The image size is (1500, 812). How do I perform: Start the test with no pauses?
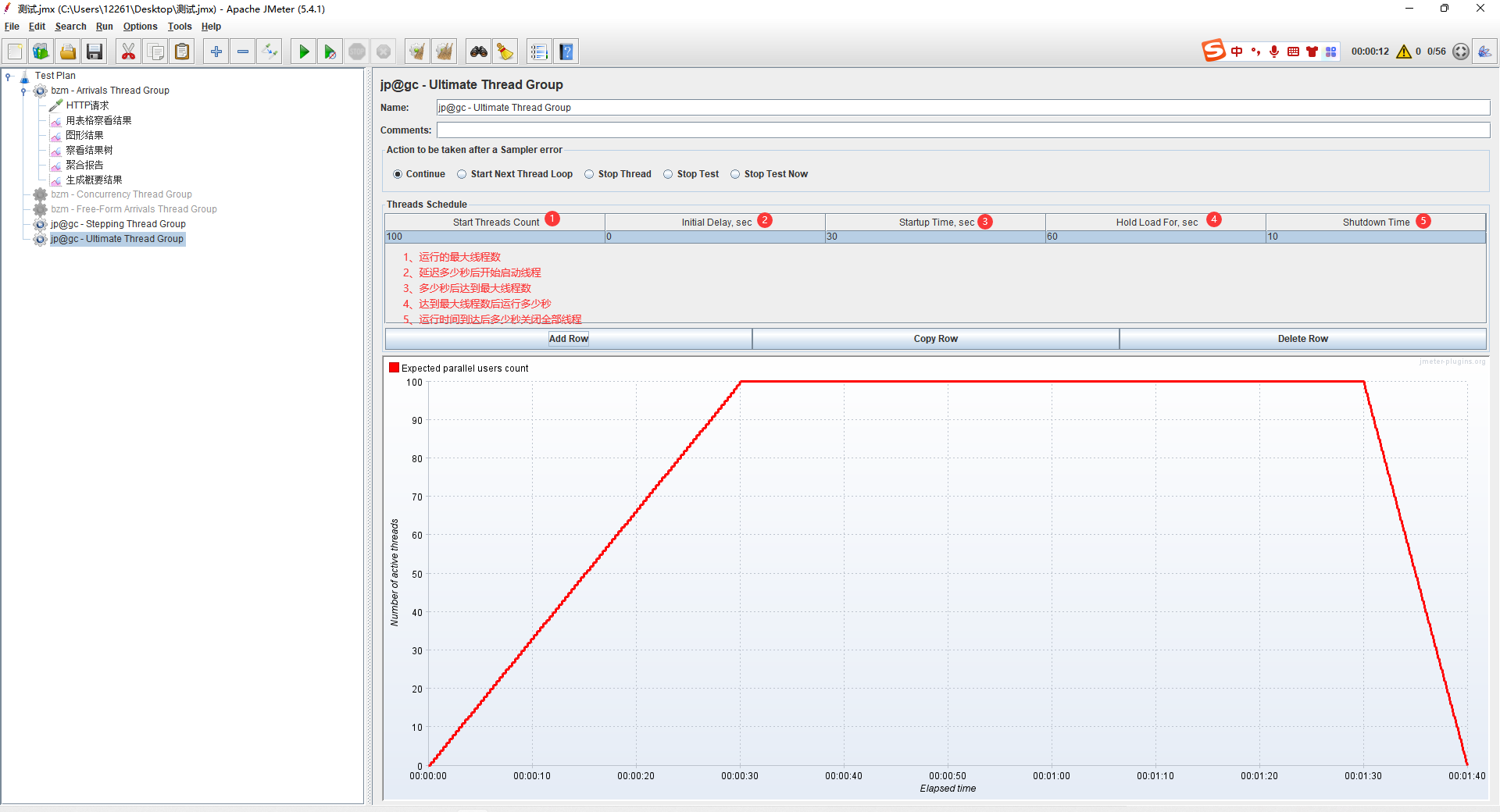(330, 52)
